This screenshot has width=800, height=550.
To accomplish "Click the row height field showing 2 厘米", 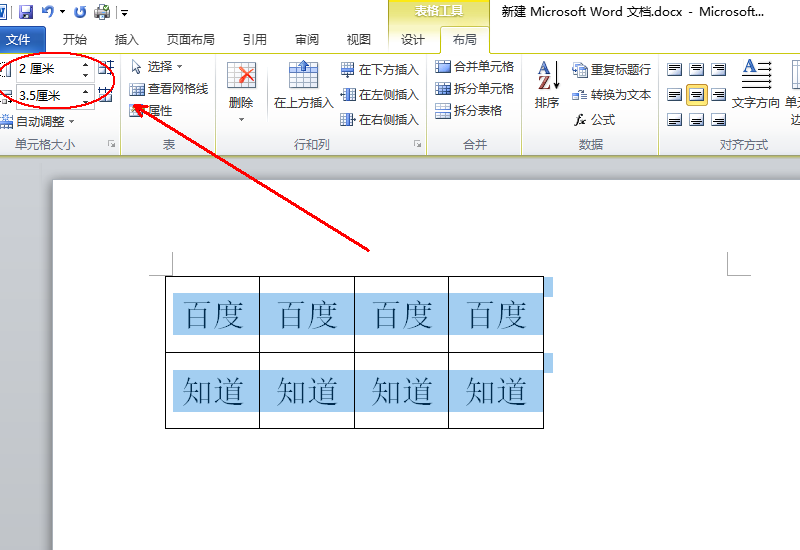I will pyautogui.click(x=47, y=69).
